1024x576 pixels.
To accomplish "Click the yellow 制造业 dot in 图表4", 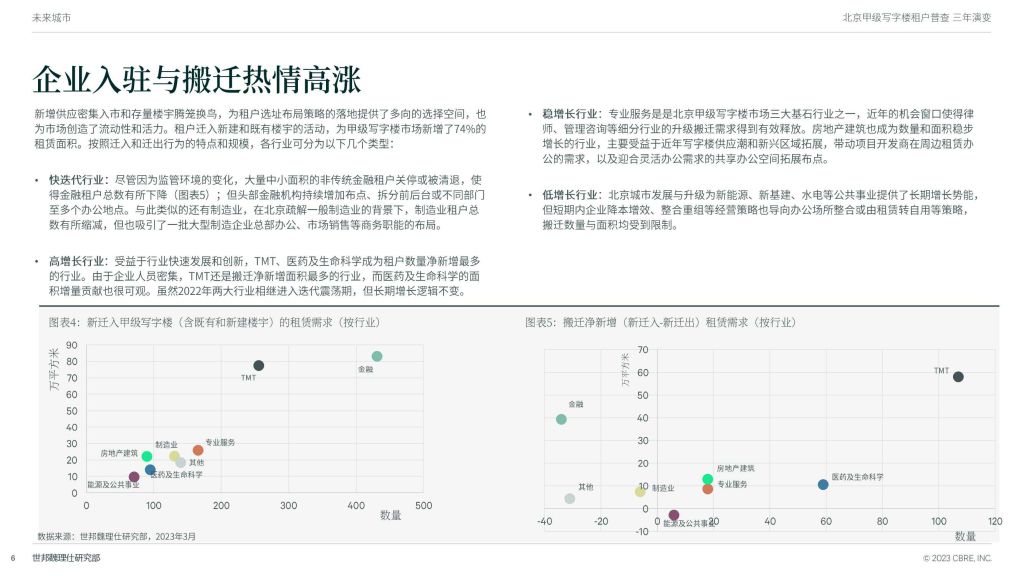I will click(174, 456).
